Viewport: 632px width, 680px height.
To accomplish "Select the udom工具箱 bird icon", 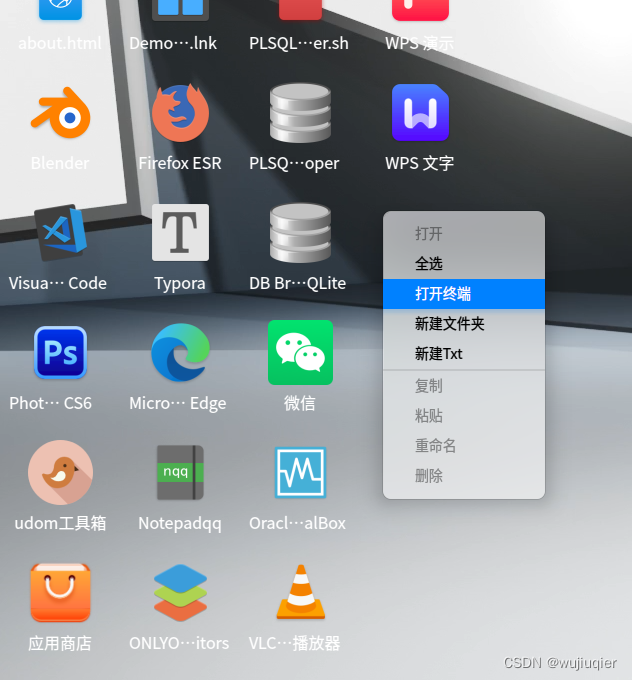I will tap(60, 472).
